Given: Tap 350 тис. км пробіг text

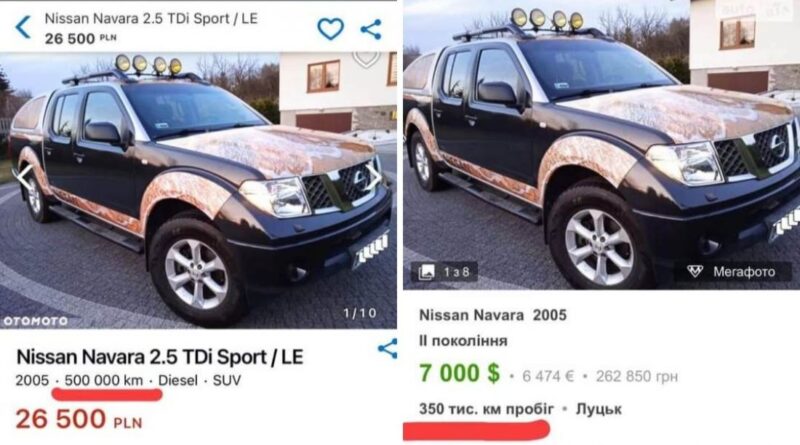Looking at the screenshot, I should pyautogui.click(x=486, y=409).
